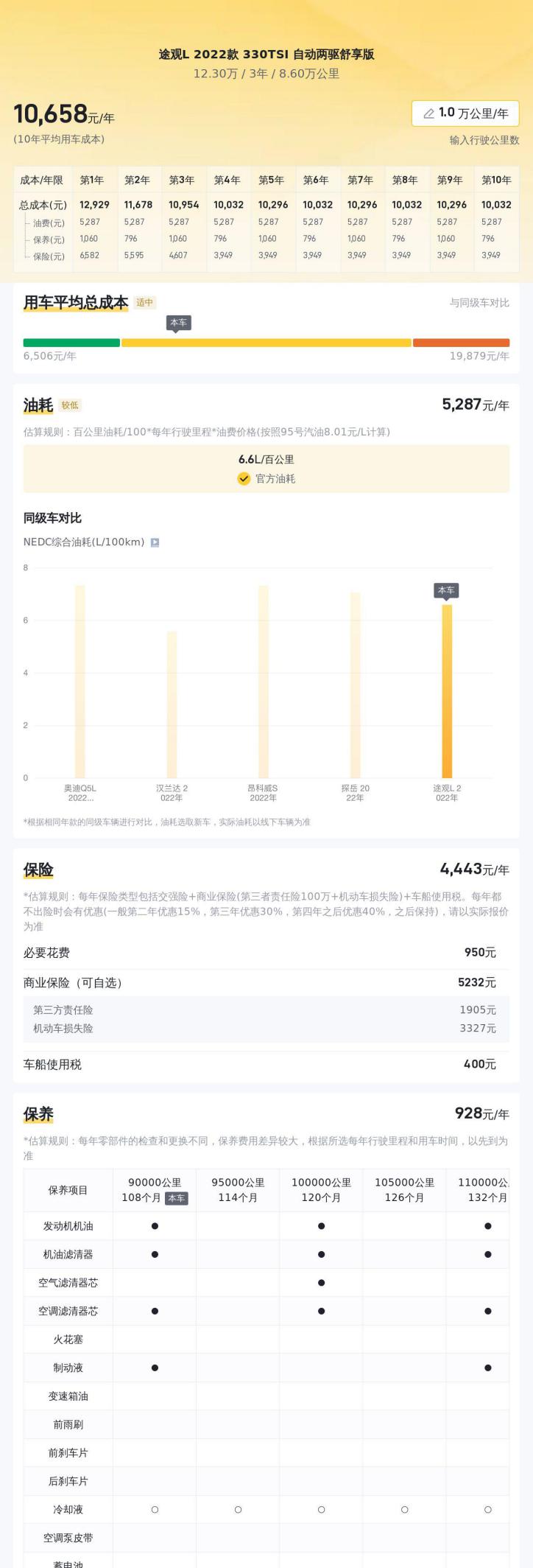
Task: Click the 本车 marker above the cost bar
Action: [178, 323]
